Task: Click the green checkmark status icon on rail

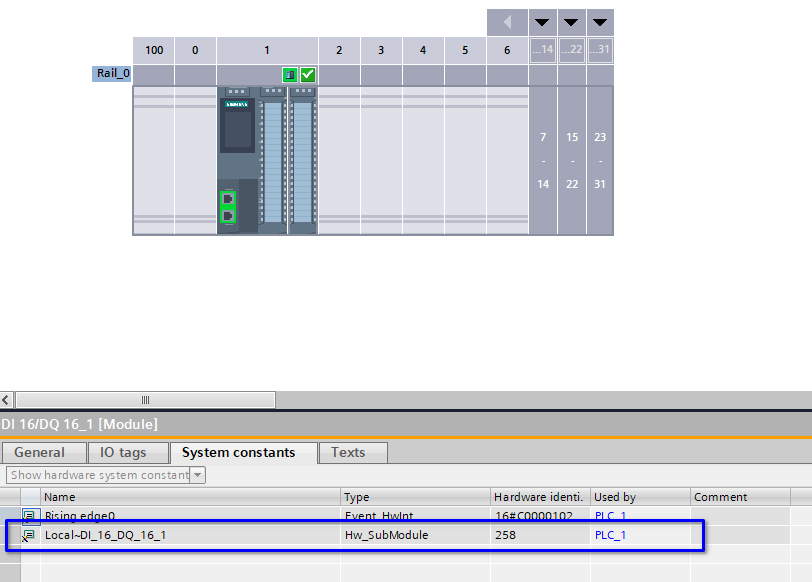Action: (x=308, y=75)
